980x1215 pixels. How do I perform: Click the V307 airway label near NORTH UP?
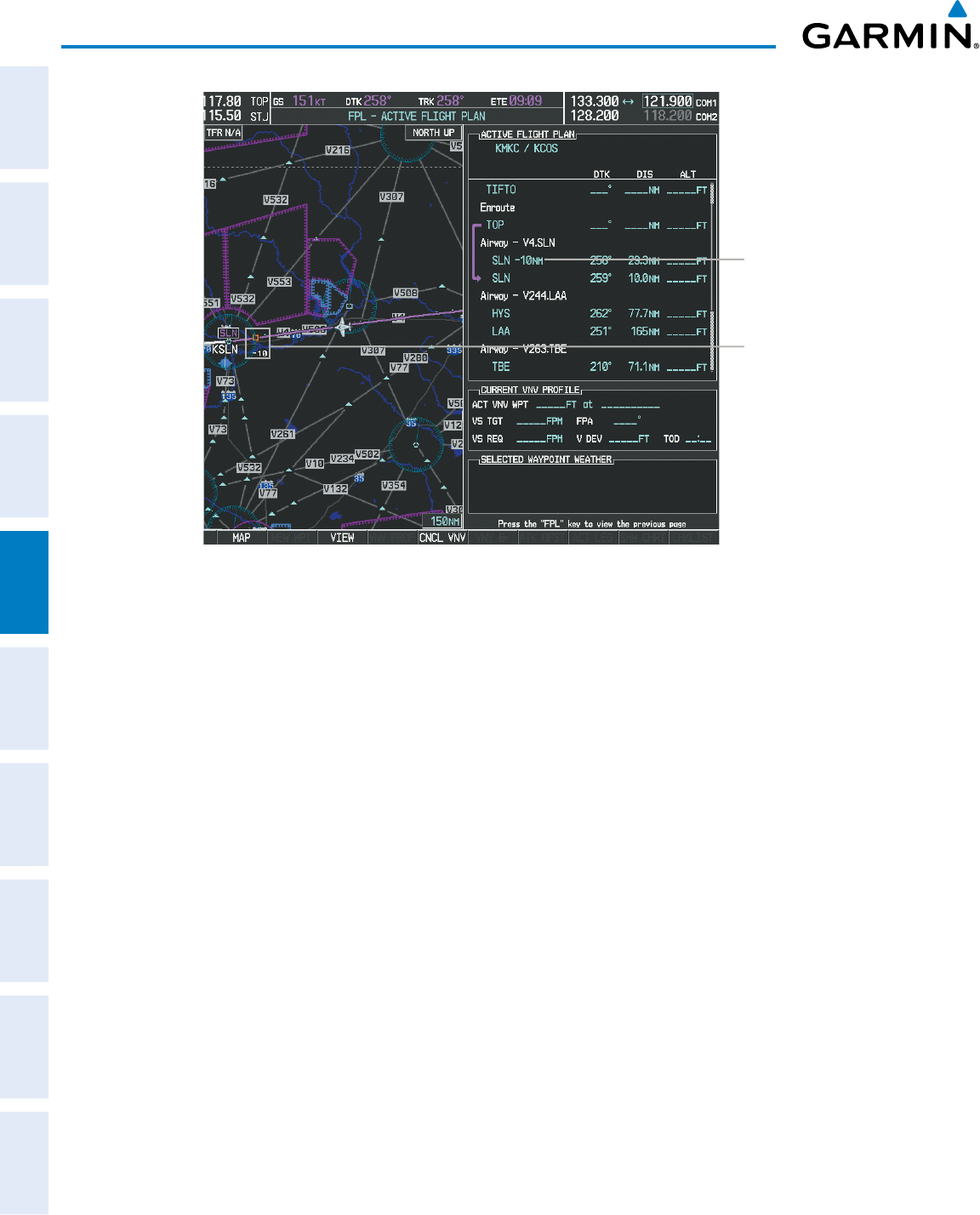pyautogui.click(x=391, y=197)
